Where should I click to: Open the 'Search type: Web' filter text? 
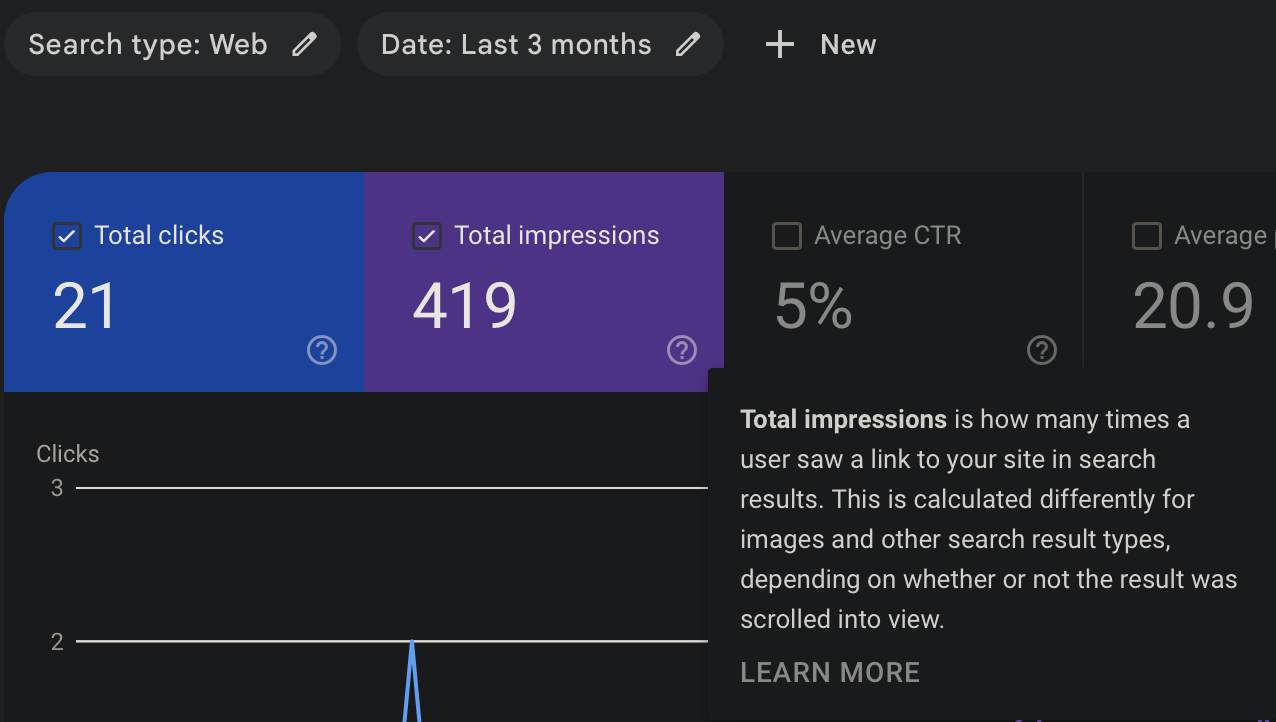pyautogui.click(x=148, y=44)
